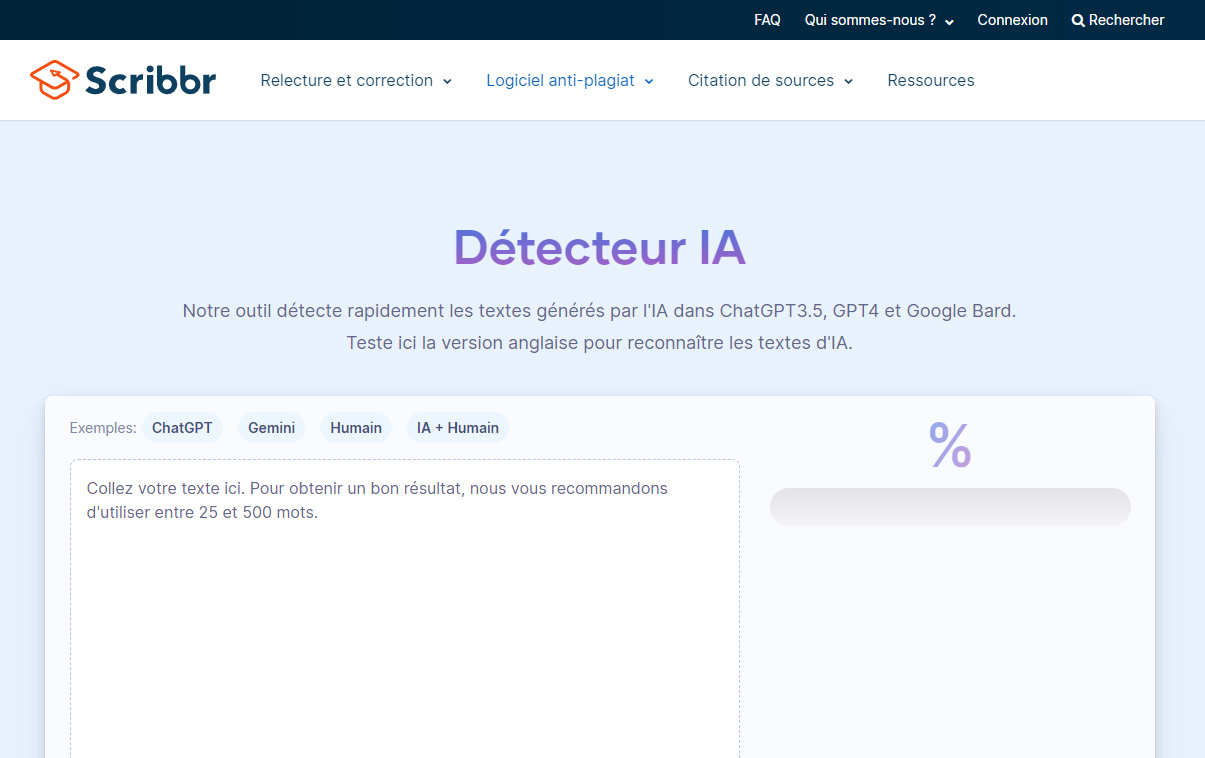Click the Scribbr logo
1205x758 pixels.
point(123,80)
